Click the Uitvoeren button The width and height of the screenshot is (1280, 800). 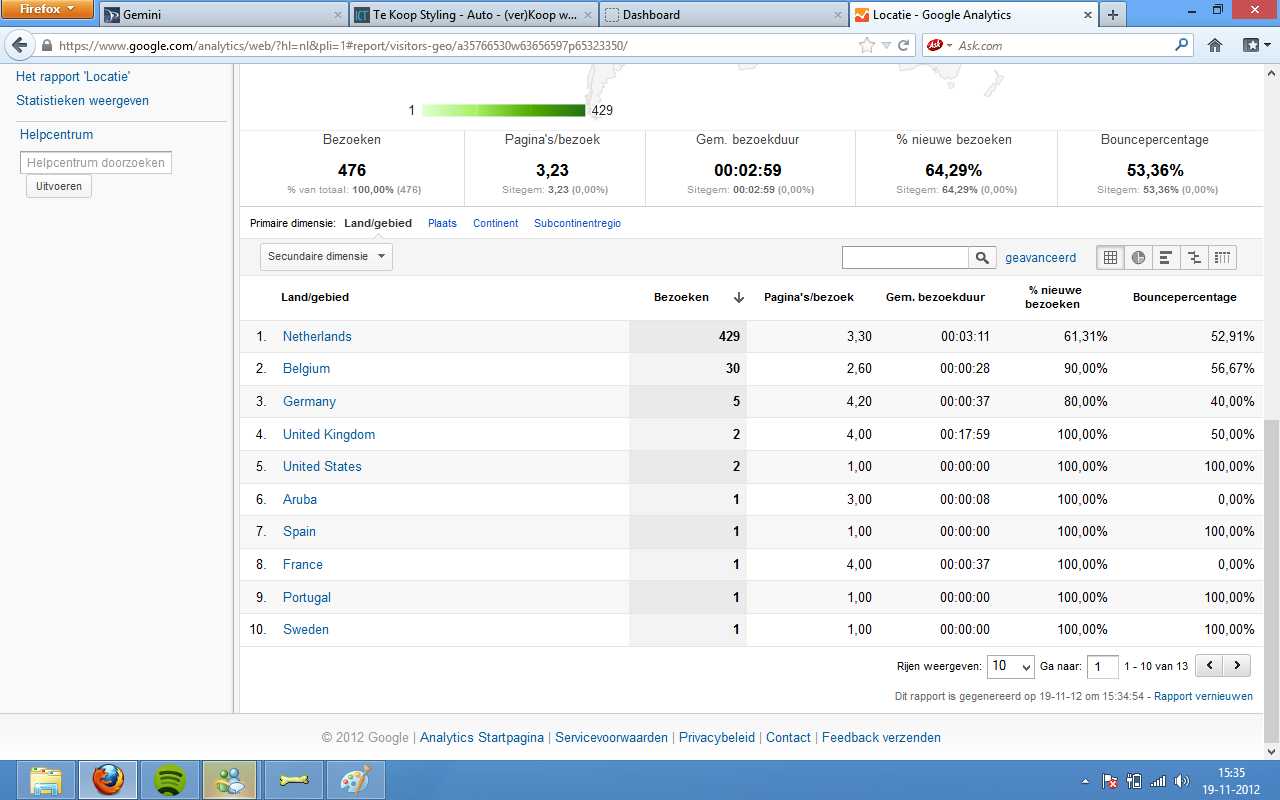(x=58, y=186)
